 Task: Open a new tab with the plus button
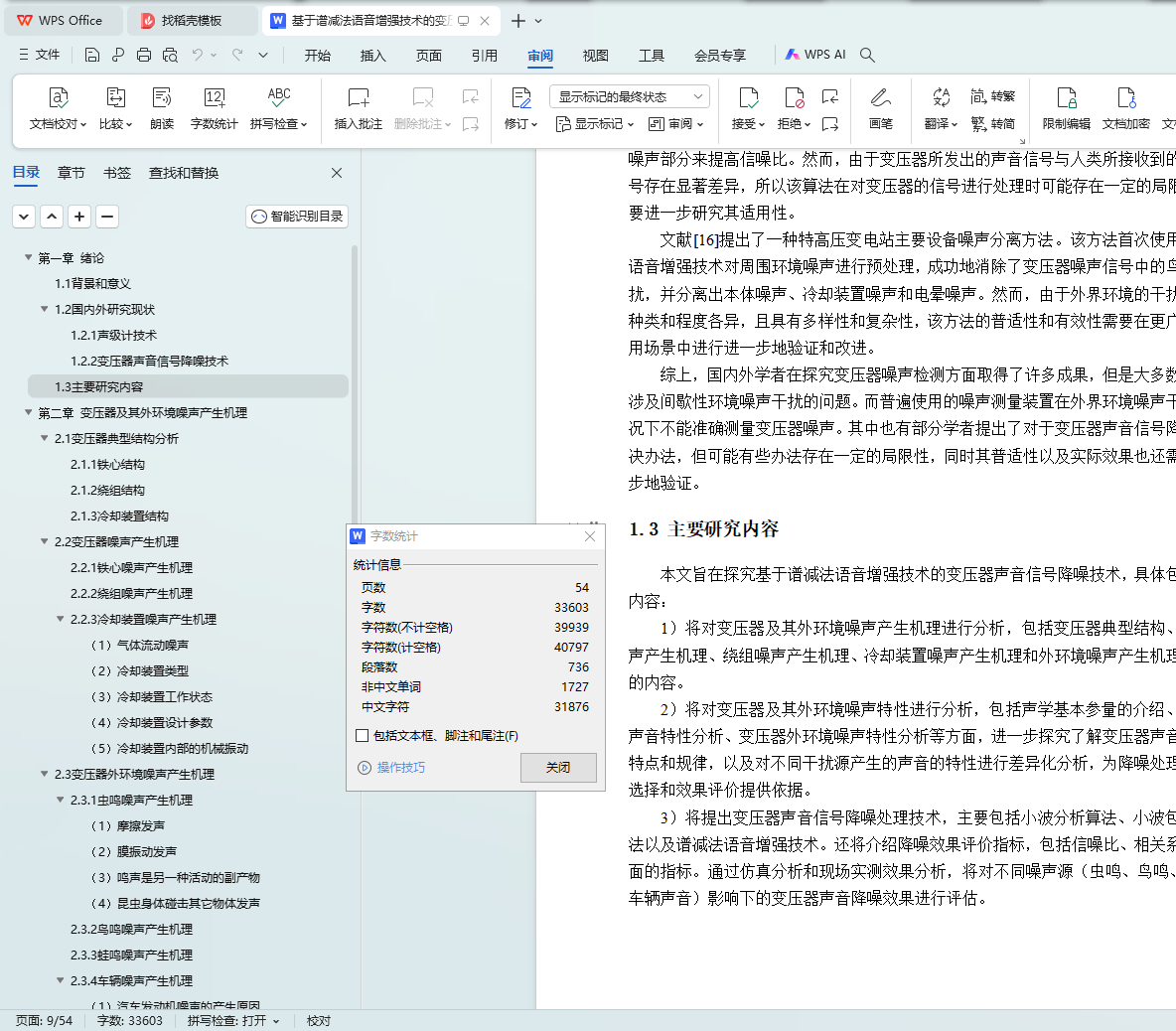click(518, 21)
